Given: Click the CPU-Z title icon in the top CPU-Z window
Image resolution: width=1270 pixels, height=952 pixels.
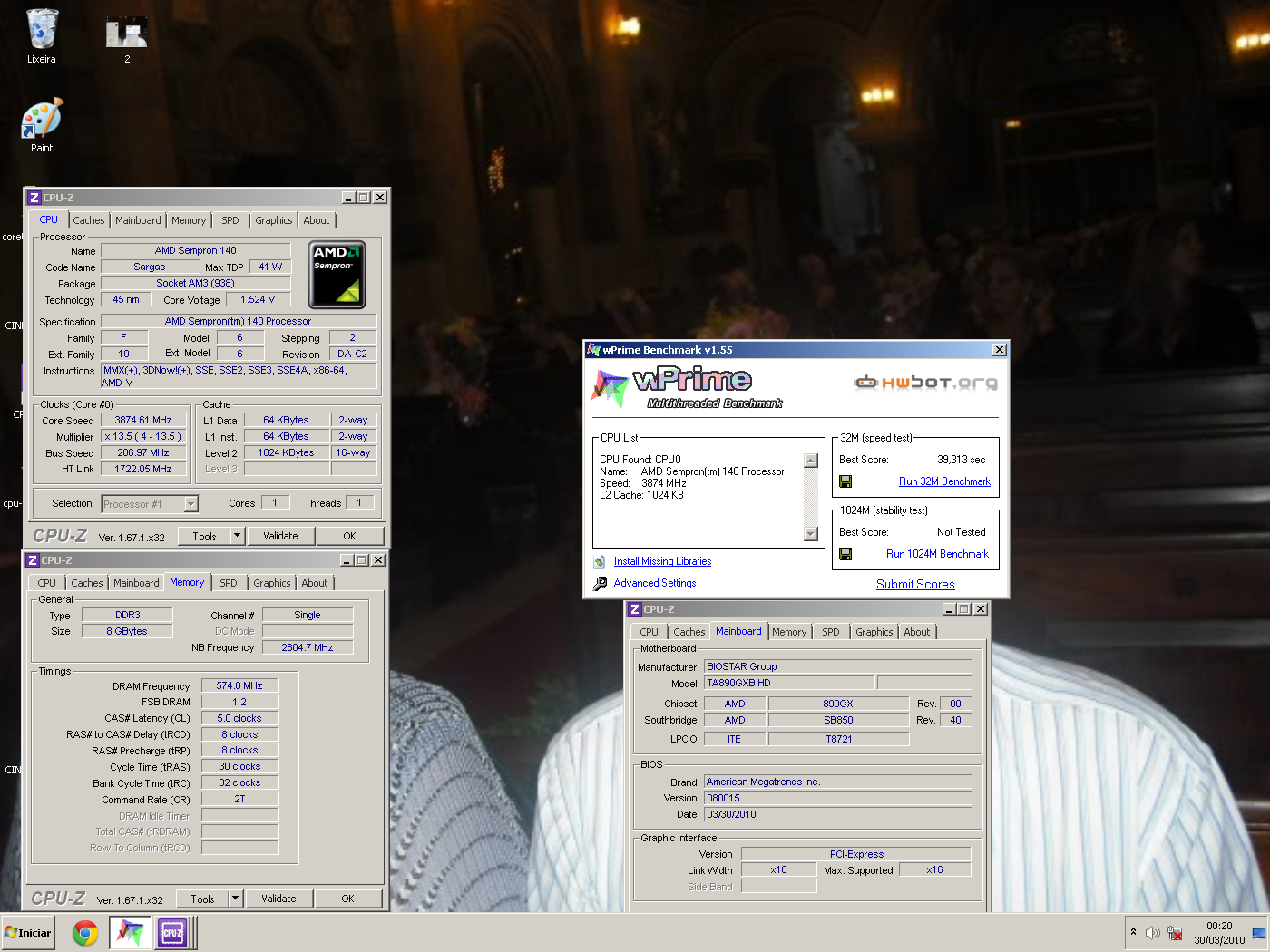Looking at the screenshot, I should click(34, 198).
